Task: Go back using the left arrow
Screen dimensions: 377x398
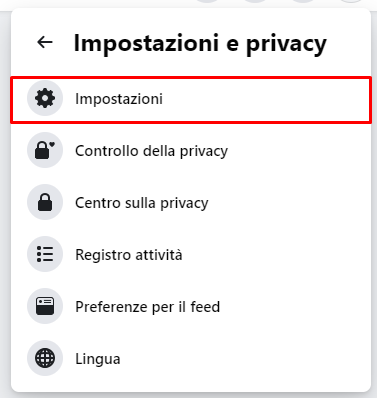Action: [x=45, y=42]
